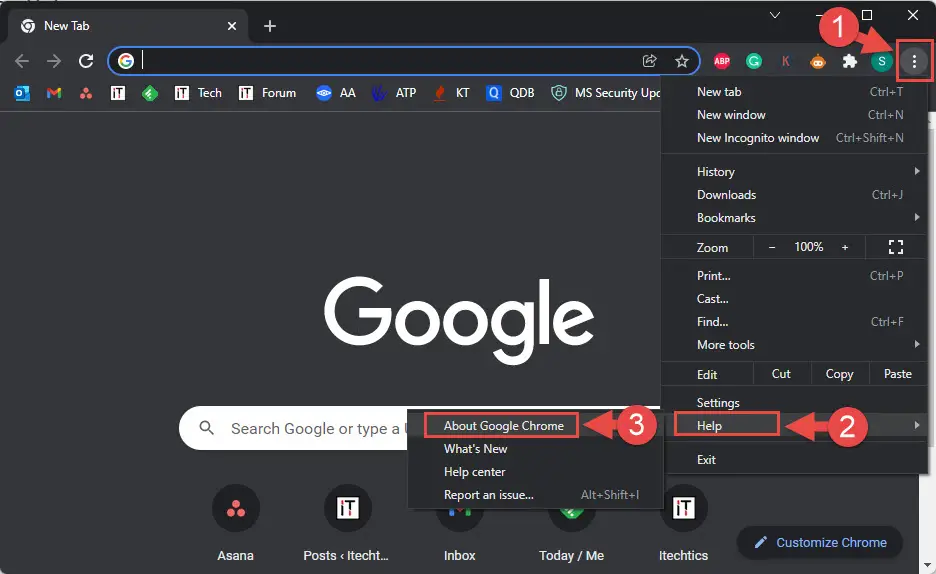Open Help center from submenu

click(535, 472)
